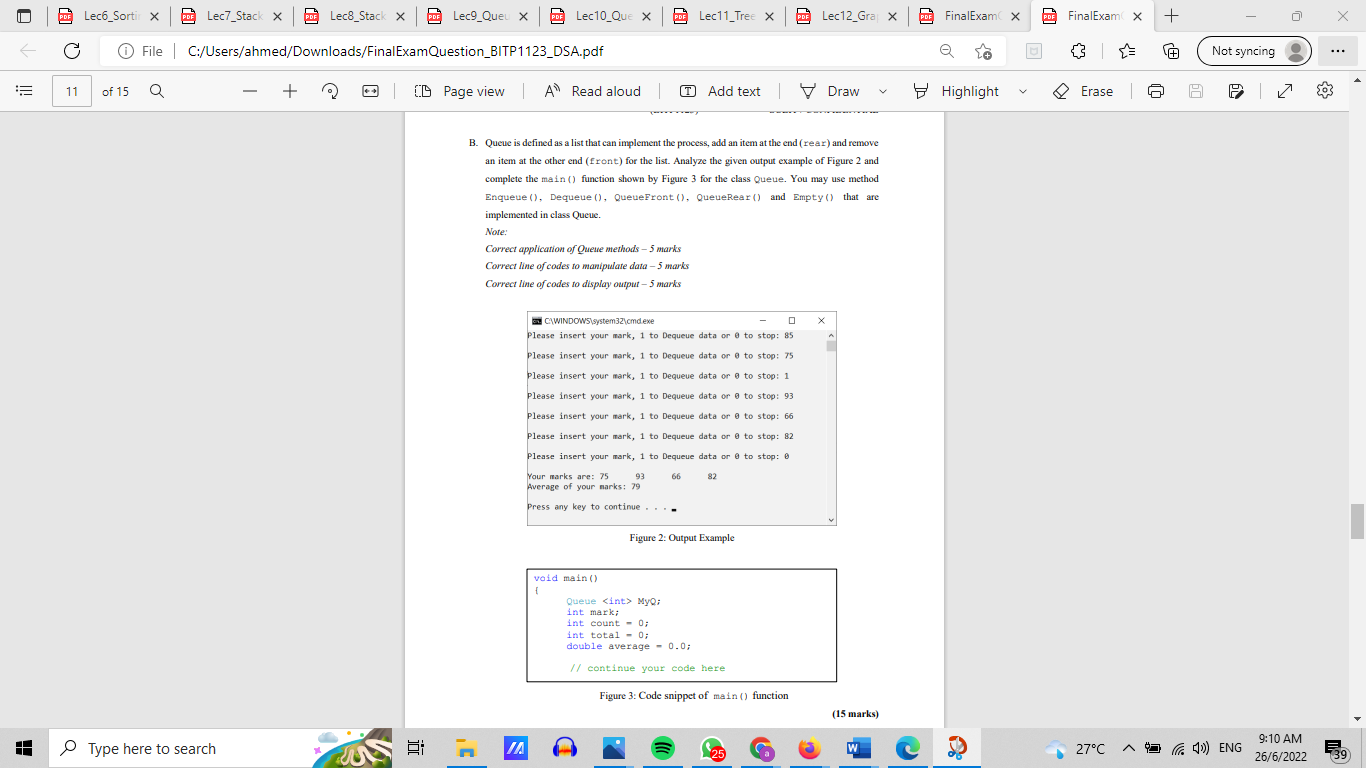1366x768 pixels.
Task: Activate Read aloud for the document
Action: point(594,90)
